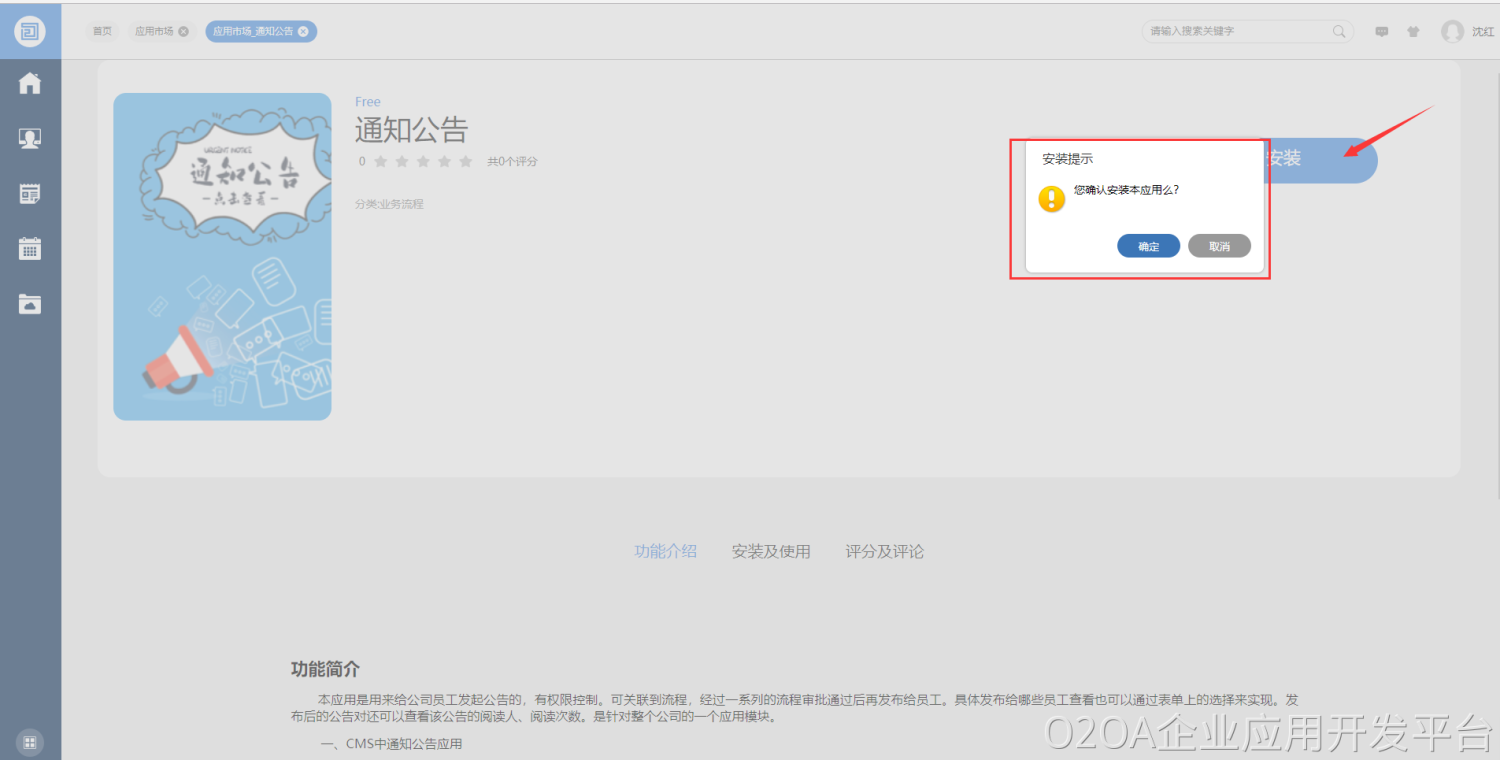The width and height of the screenshot is (1500, 760).
Task: Close the 应用市场 tab
Action: (x=183, y=32)
